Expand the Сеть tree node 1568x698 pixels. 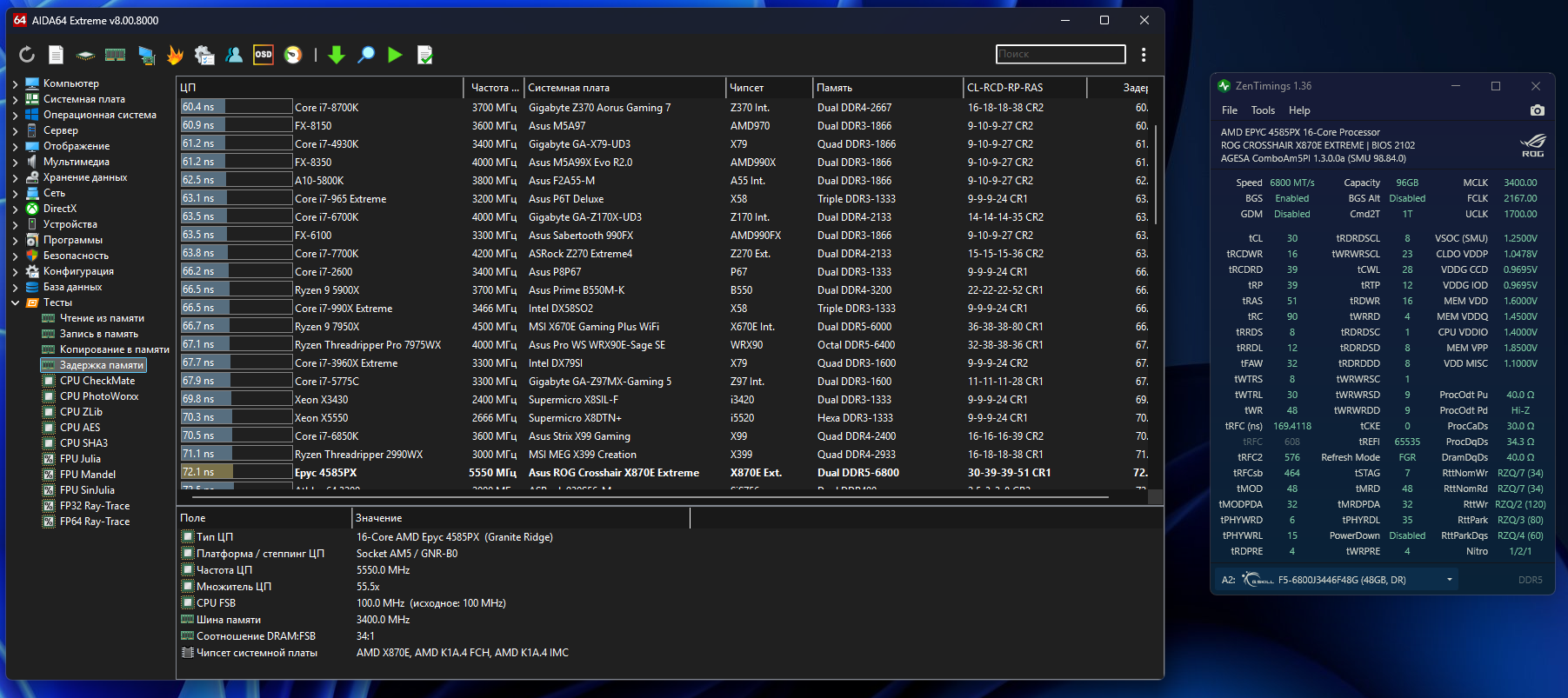point(15,193)
